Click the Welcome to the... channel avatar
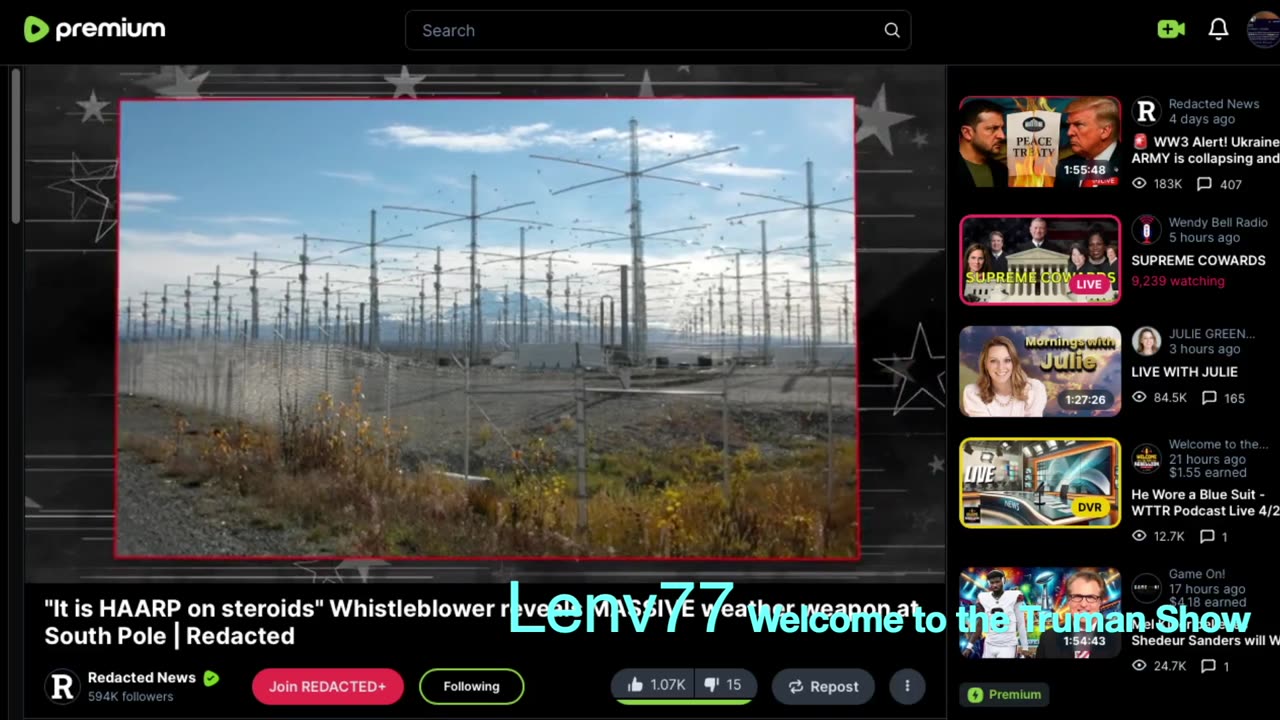Screen dimensions: 1280x720 pyautogui.click(x=1147, y=459)
